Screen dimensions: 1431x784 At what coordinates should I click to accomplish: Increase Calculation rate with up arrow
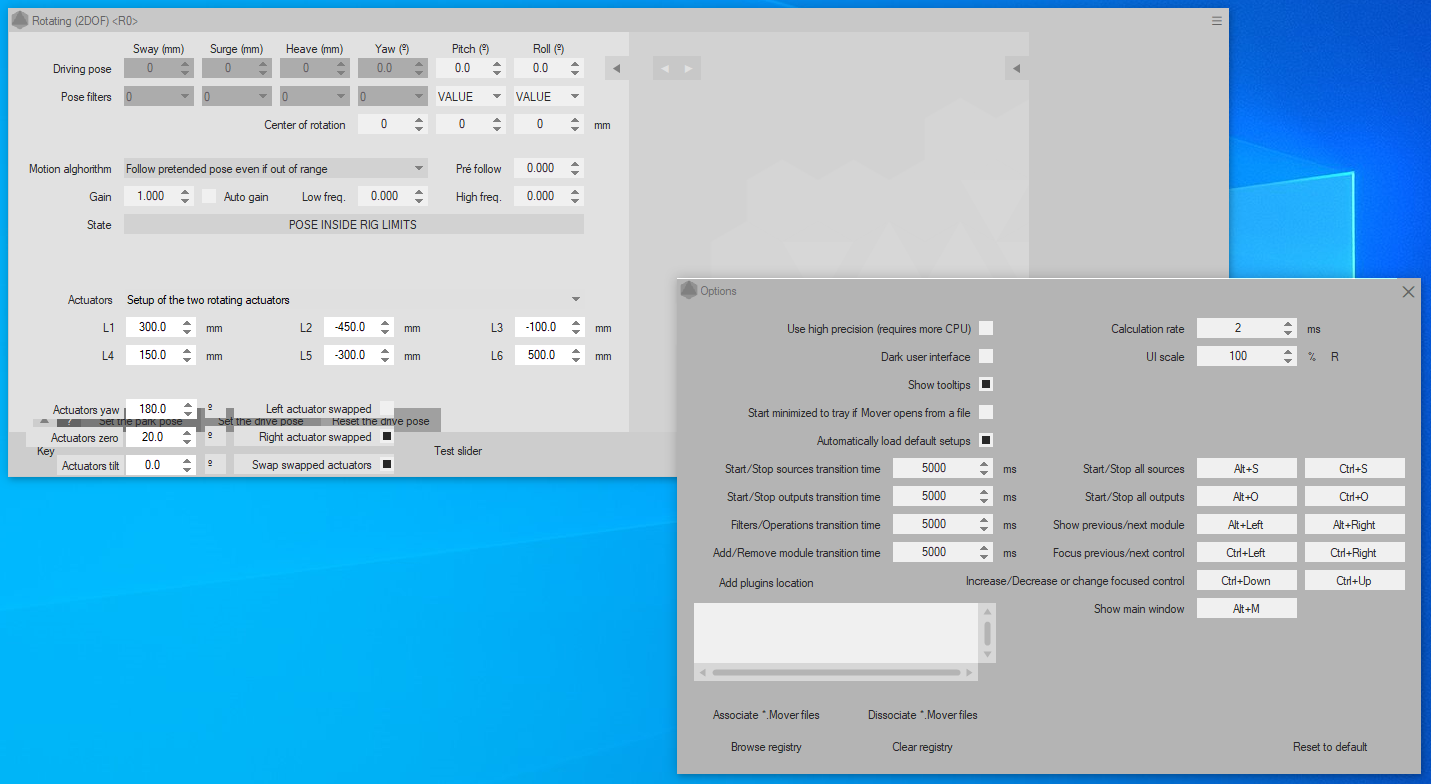(x=1288, y=324)
